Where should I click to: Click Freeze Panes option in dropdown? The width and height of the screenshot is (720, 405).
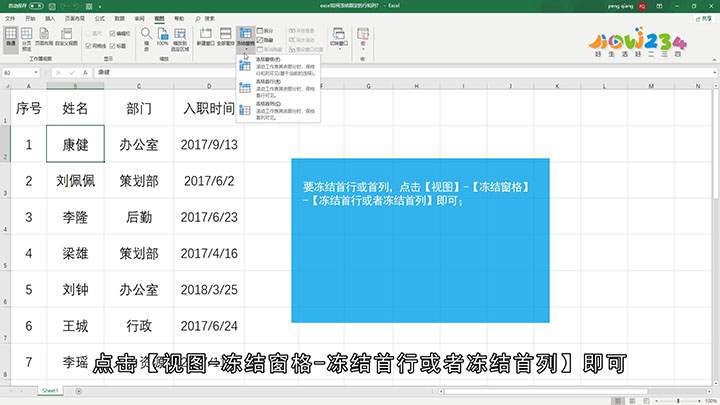pyautogui.click(x=278, y=67)
